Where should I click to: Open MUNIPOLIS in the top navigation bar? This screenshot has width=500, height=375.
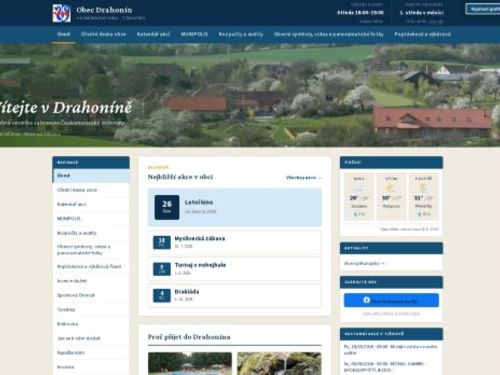[194, 34]
